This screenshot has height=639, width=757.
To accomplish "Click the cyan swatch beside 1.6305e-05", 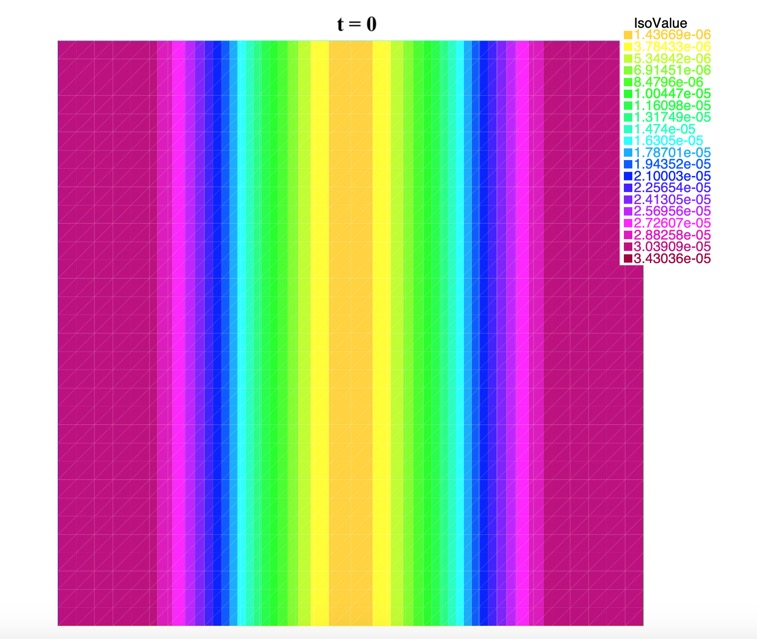I will click(628, 141).
